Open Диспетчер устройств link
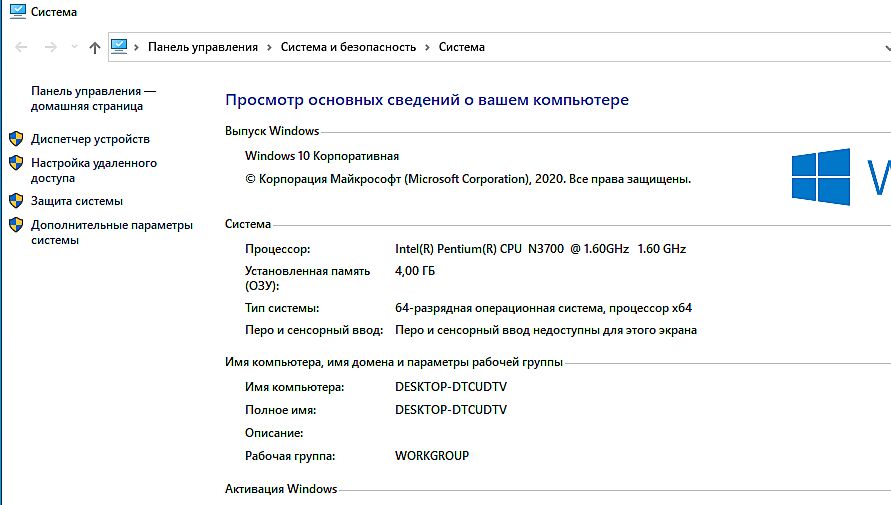Viewport: 891px width, 505px height. 90,139
